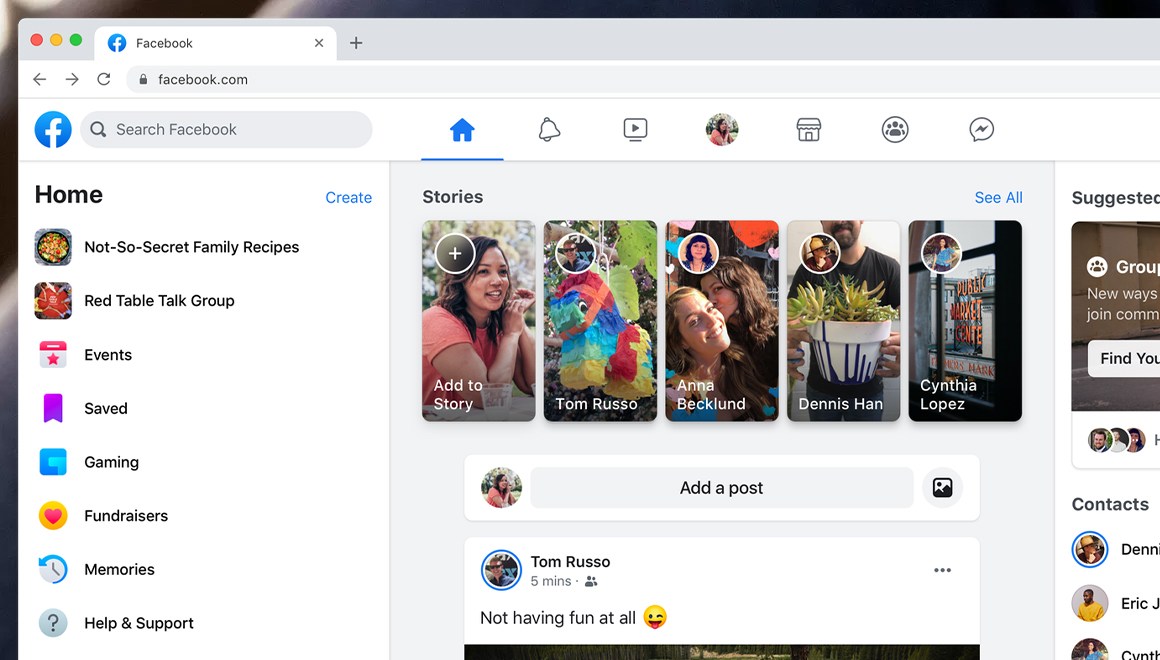Open the profile picture tab in top navigation
This screenshot has height=660, width=1160.
pos(722,129)
